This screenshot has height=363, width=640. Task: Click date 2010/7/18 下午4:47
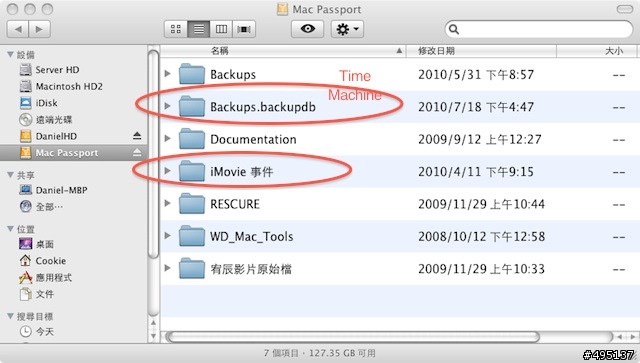(476, 107)
